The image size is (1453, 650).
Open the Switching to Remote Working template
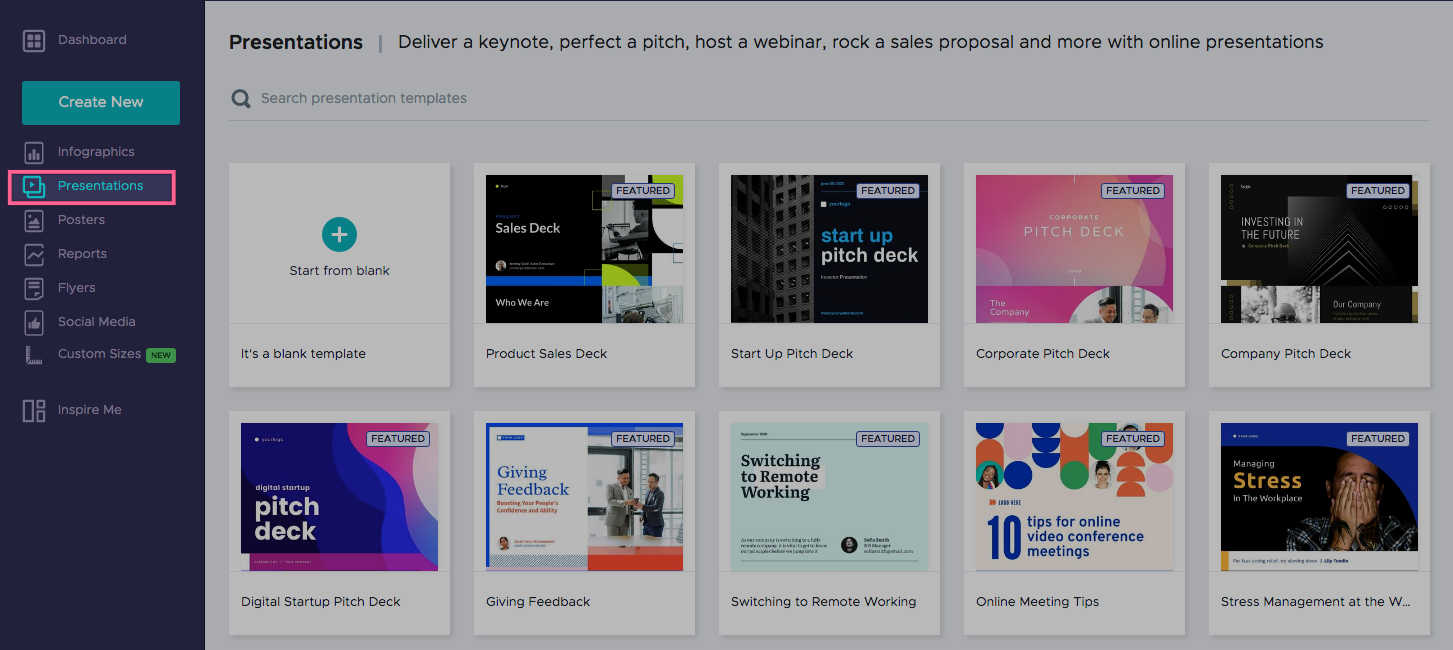tap(829, 496)
